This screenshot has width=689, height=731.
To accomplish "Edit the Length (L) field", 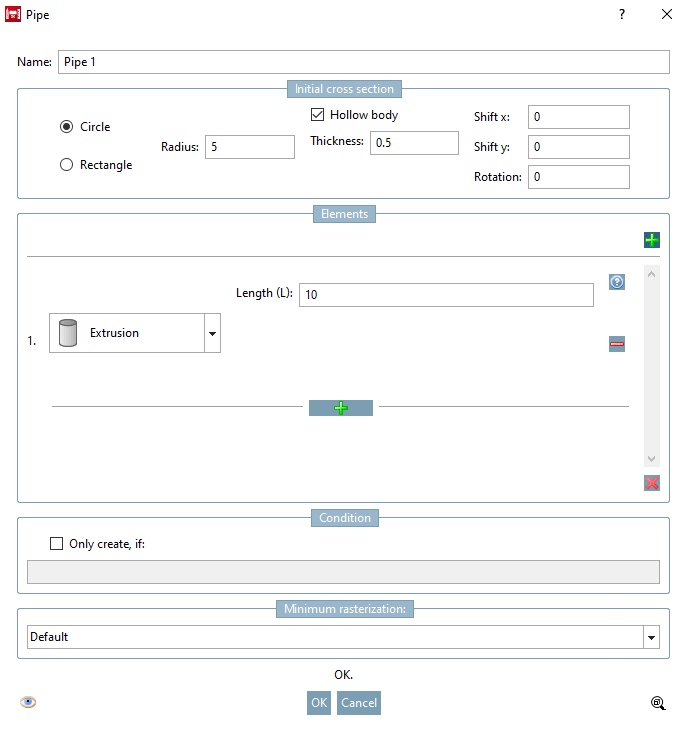I will coord(446,295).
